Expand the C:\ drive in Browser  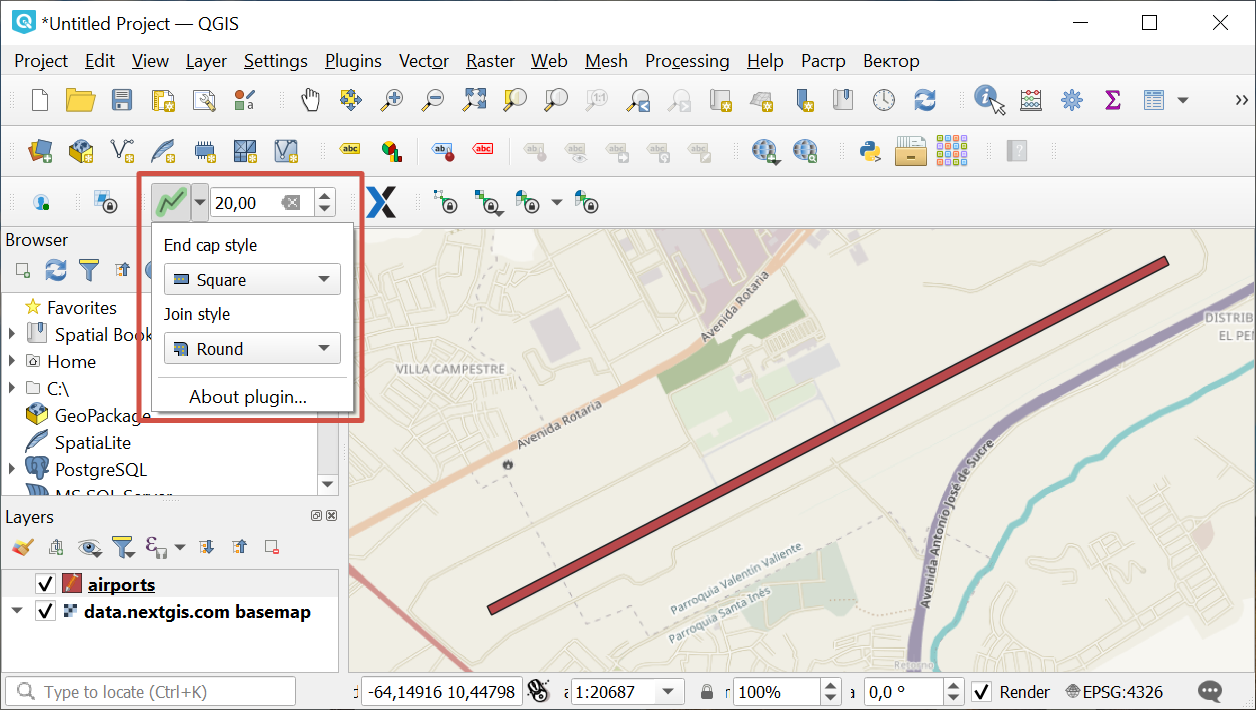(11, 388)
